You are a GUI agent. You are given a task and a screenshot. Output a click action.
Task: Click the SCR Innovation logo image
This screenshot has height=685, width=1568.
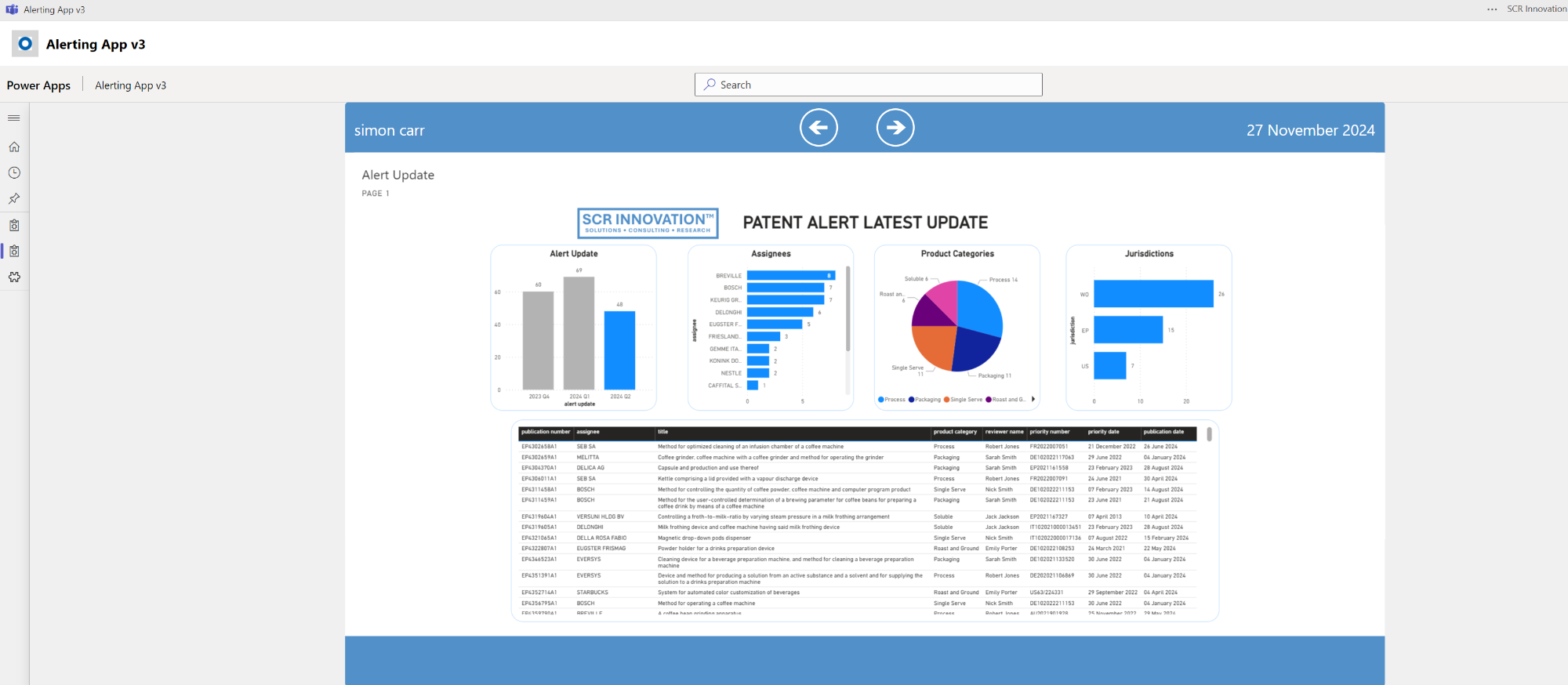point(648,223)
